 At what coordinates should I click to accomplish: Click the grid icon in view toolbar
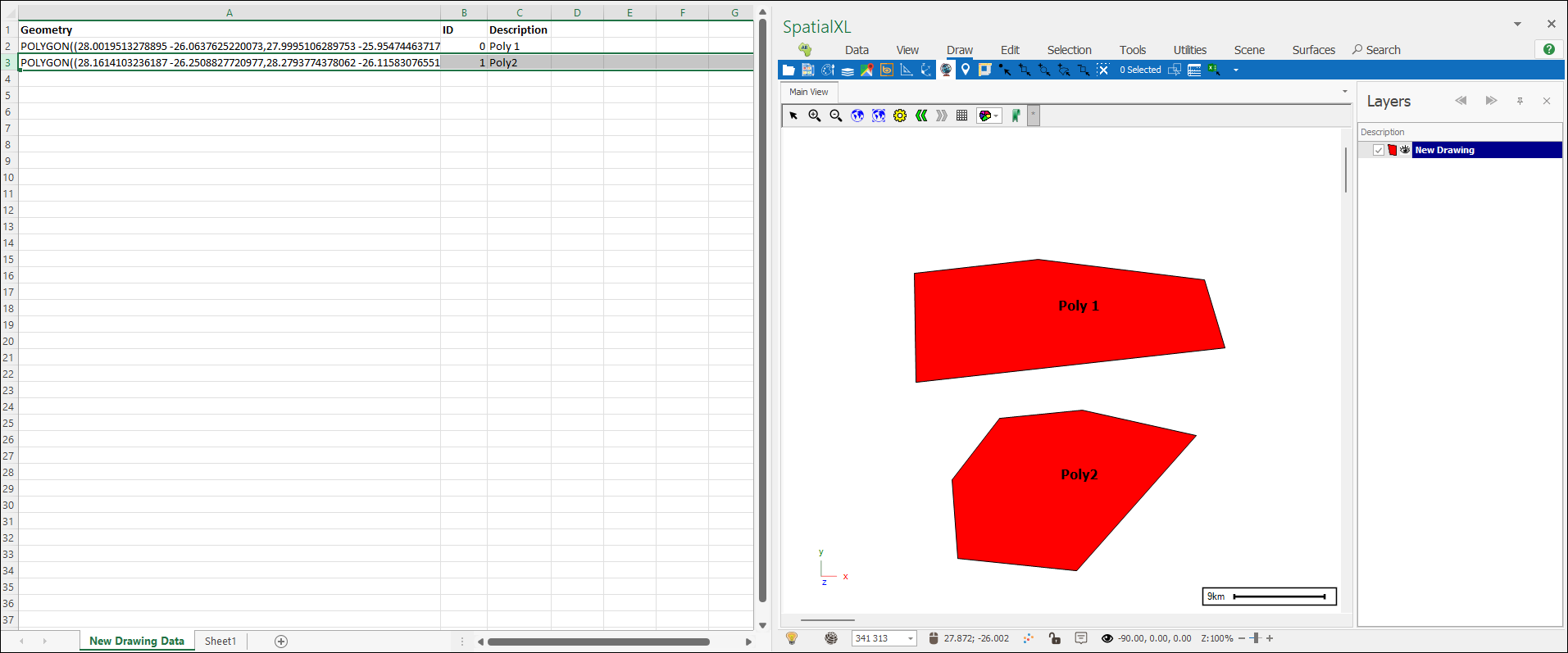[x=961, y=116]
